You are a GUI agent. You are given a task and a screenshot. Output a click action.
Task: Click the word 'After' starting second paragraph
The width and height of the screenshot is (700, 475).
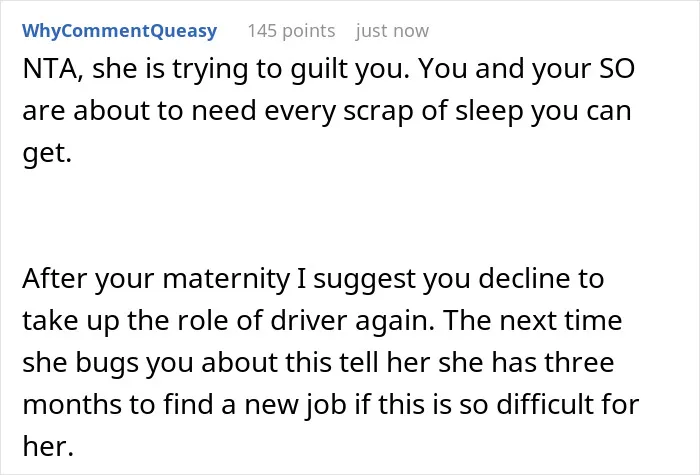54,279
